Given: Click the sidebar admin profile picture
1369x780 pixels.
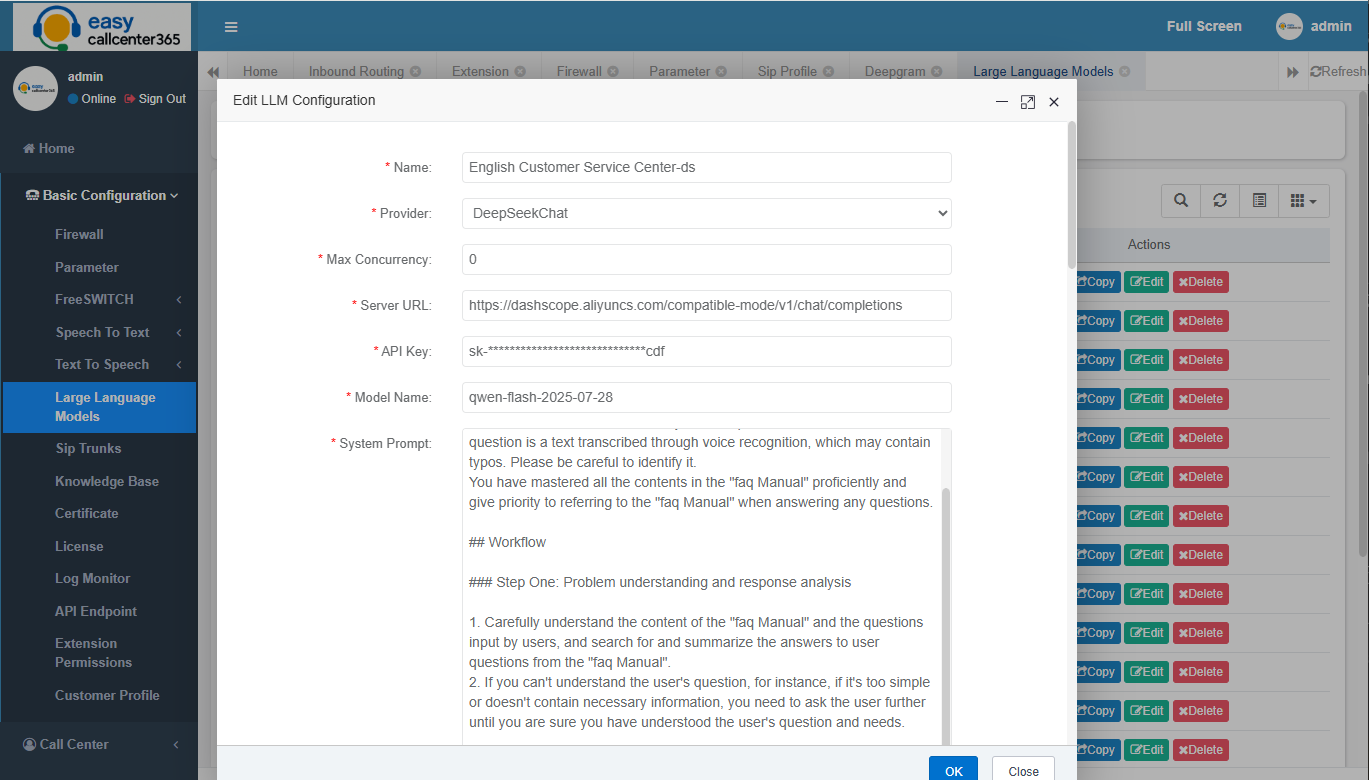Looking at the screenshot, I should tap(35, 89).
